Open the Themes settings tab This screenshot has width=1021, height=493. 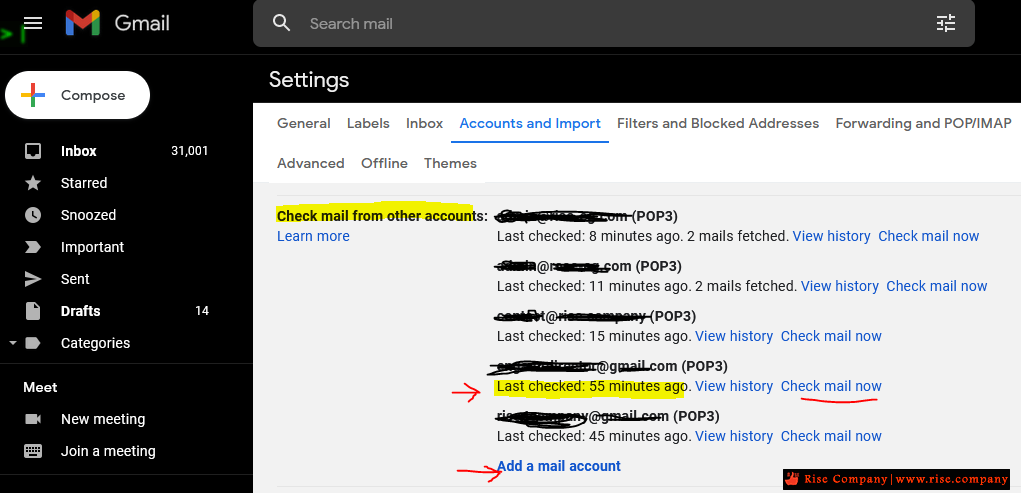coord(451,163)
